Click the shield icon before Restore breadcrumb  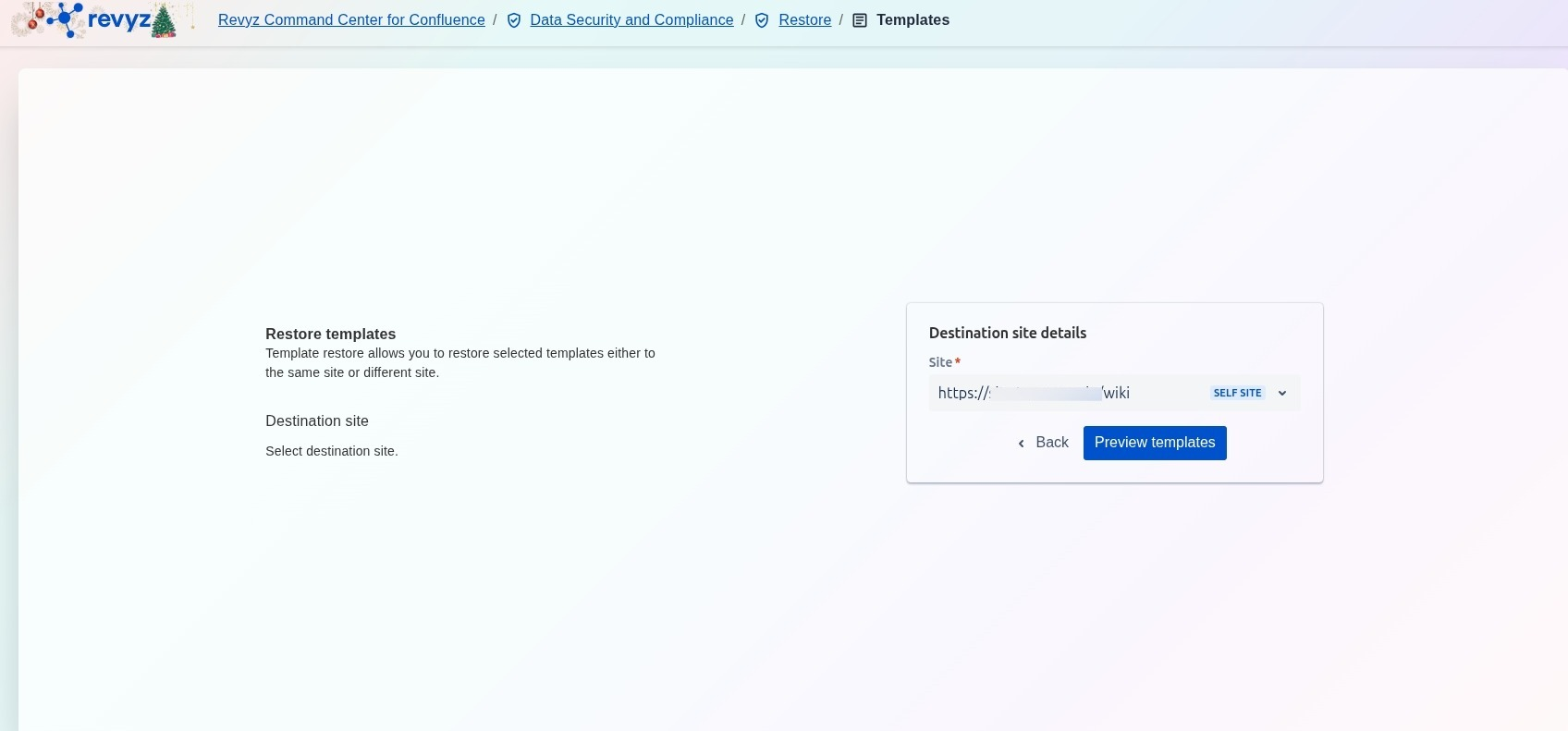tap(762, 20)
